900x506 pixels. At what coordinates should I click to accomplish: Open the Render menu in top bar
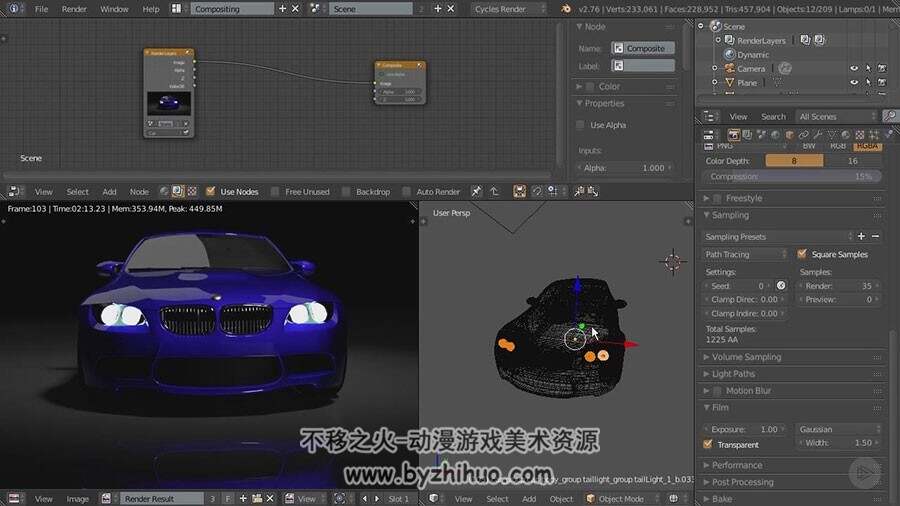[74, 9]
